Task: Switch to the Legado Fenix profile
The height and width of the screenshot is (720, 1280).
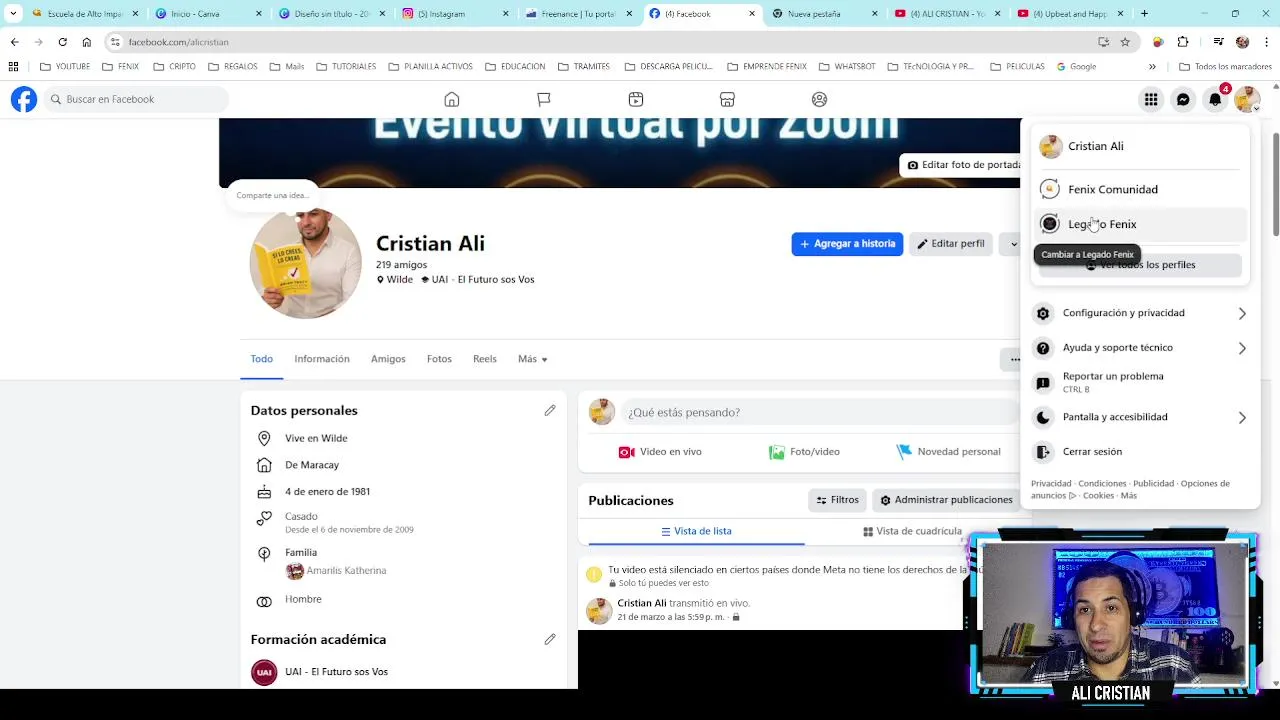Action: coord(1140,224)
